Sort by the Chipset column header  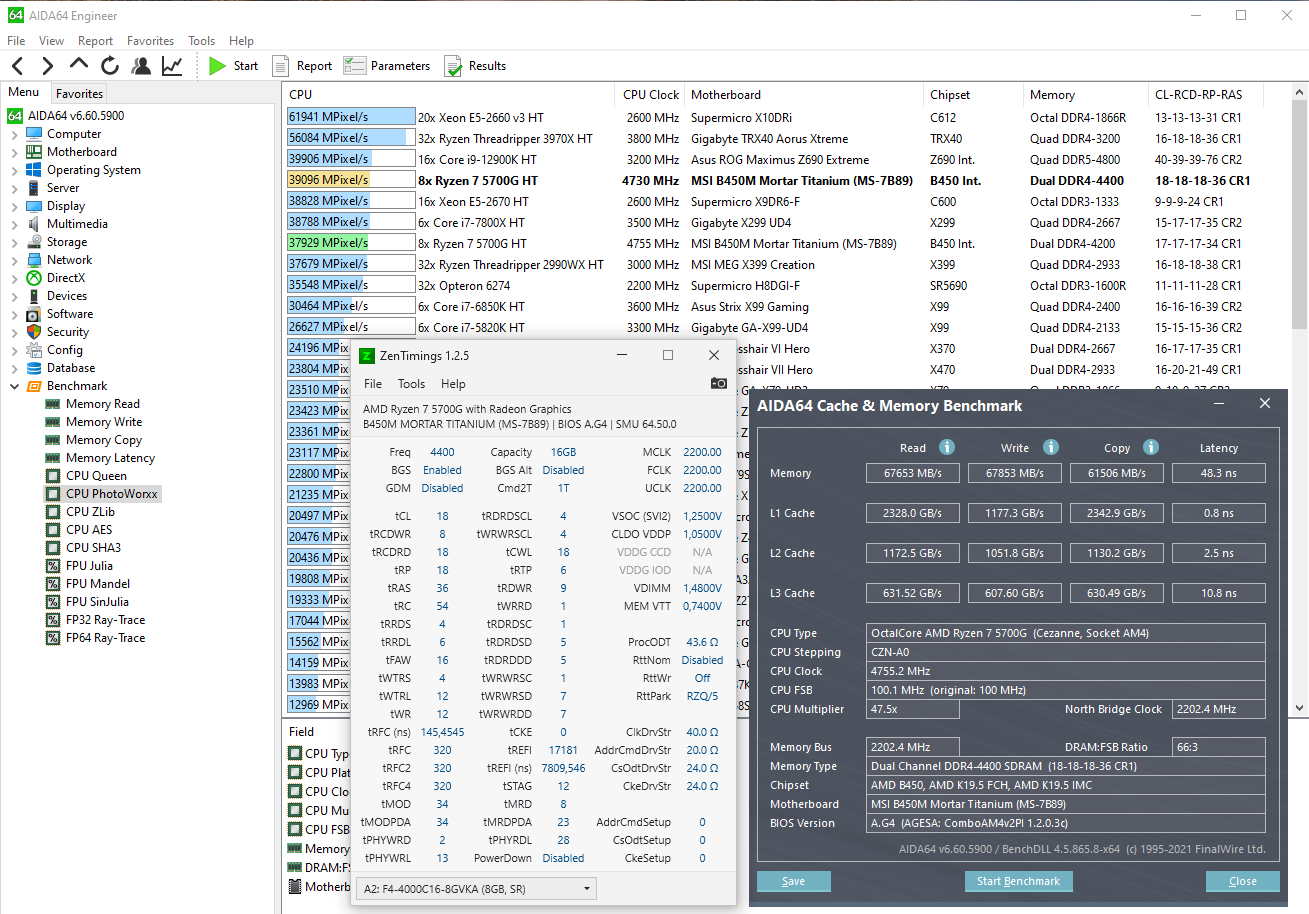coord(973,95)
